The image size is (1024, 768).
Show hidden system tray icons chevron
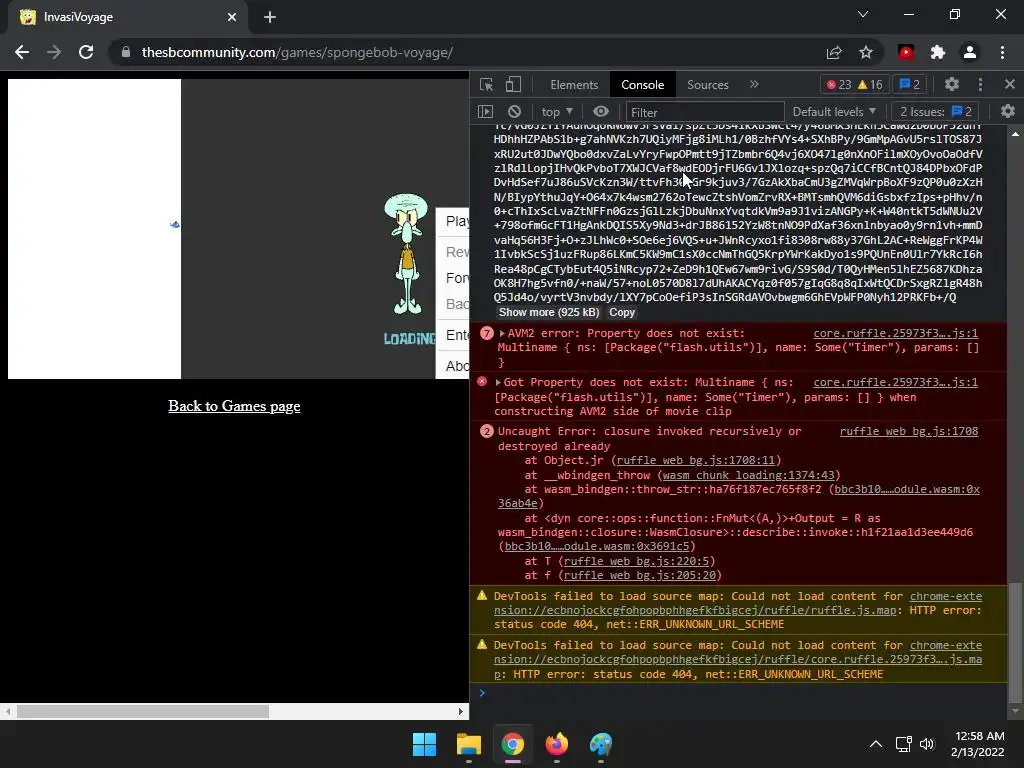coord(876,744)
